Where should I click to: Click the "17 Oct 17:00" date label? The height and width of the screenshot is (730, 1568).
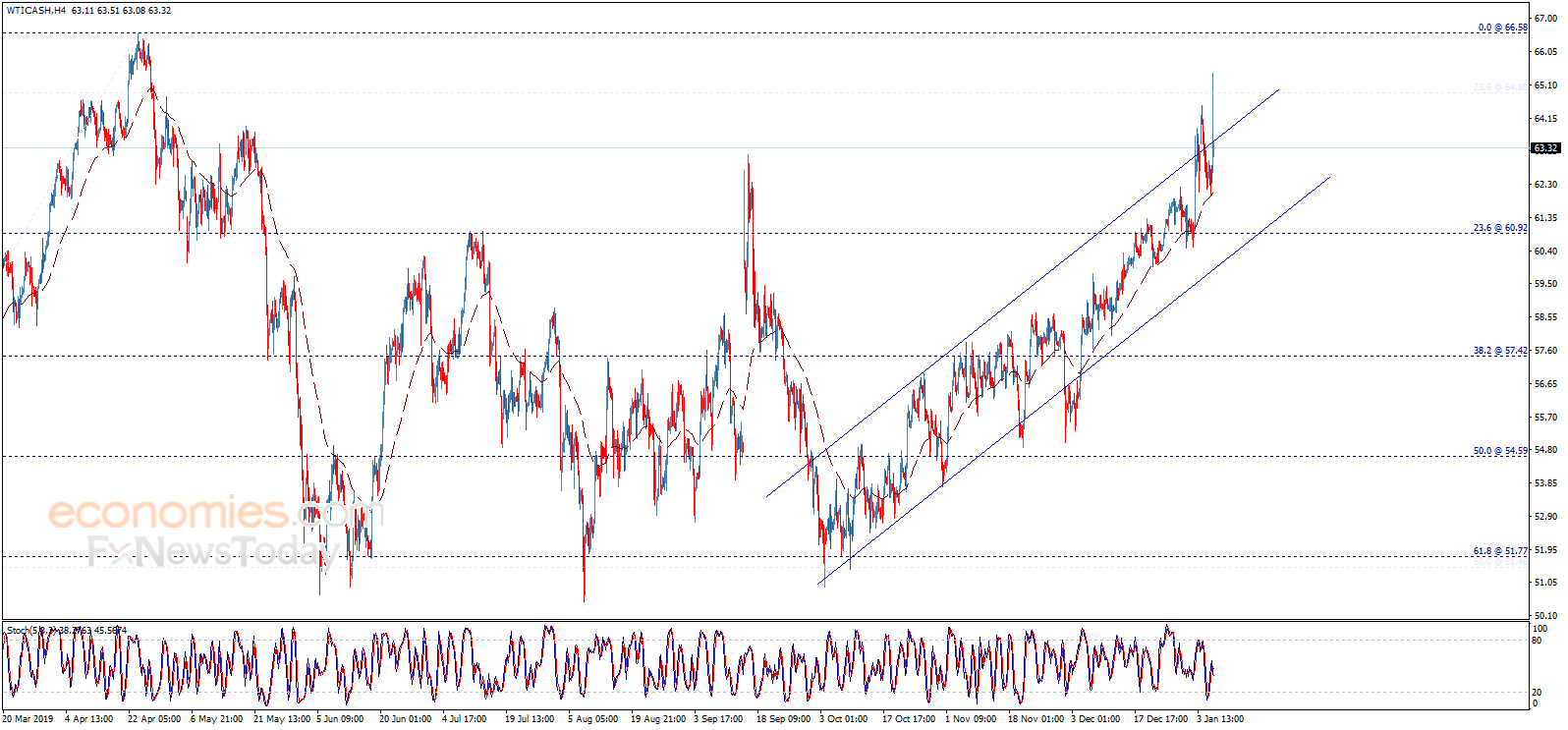point(909,719)
